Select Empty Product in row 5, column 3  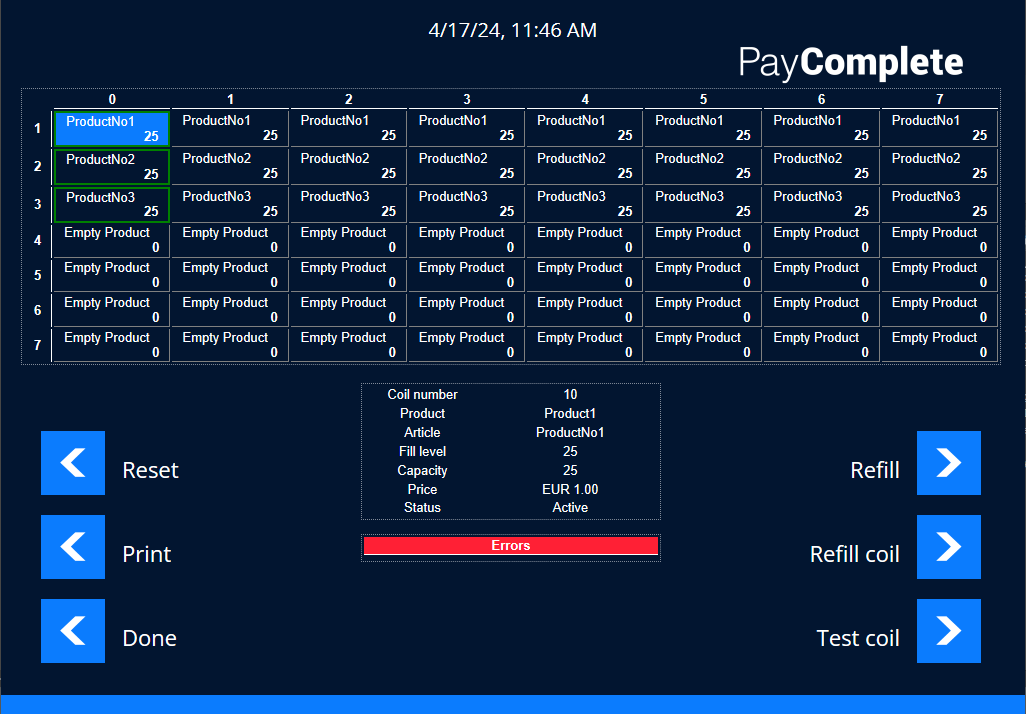(466, 276)
